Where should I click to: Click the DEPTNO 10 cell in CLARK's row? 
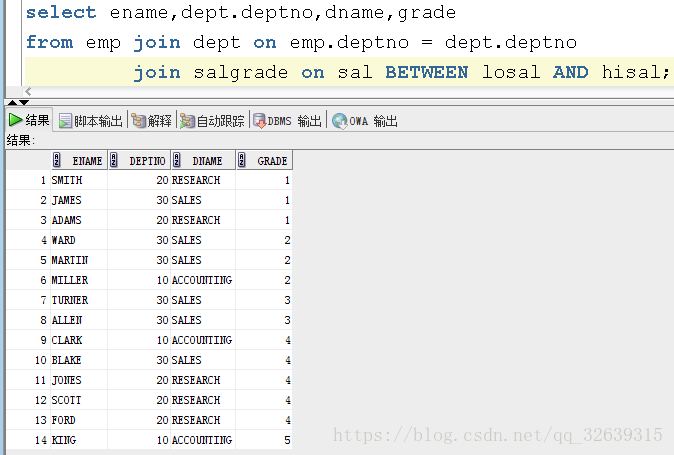click(139, 340)
